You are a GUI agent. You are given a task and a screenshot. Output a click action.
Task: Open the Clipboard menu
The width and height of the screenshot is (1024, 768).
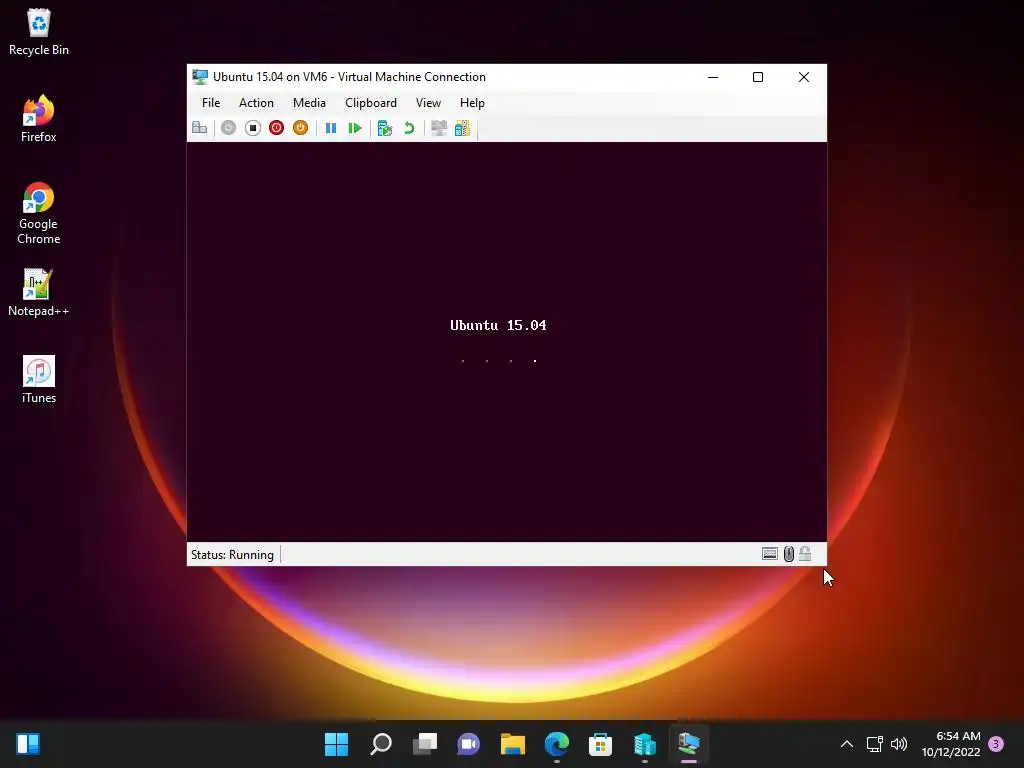coord(371,103)
